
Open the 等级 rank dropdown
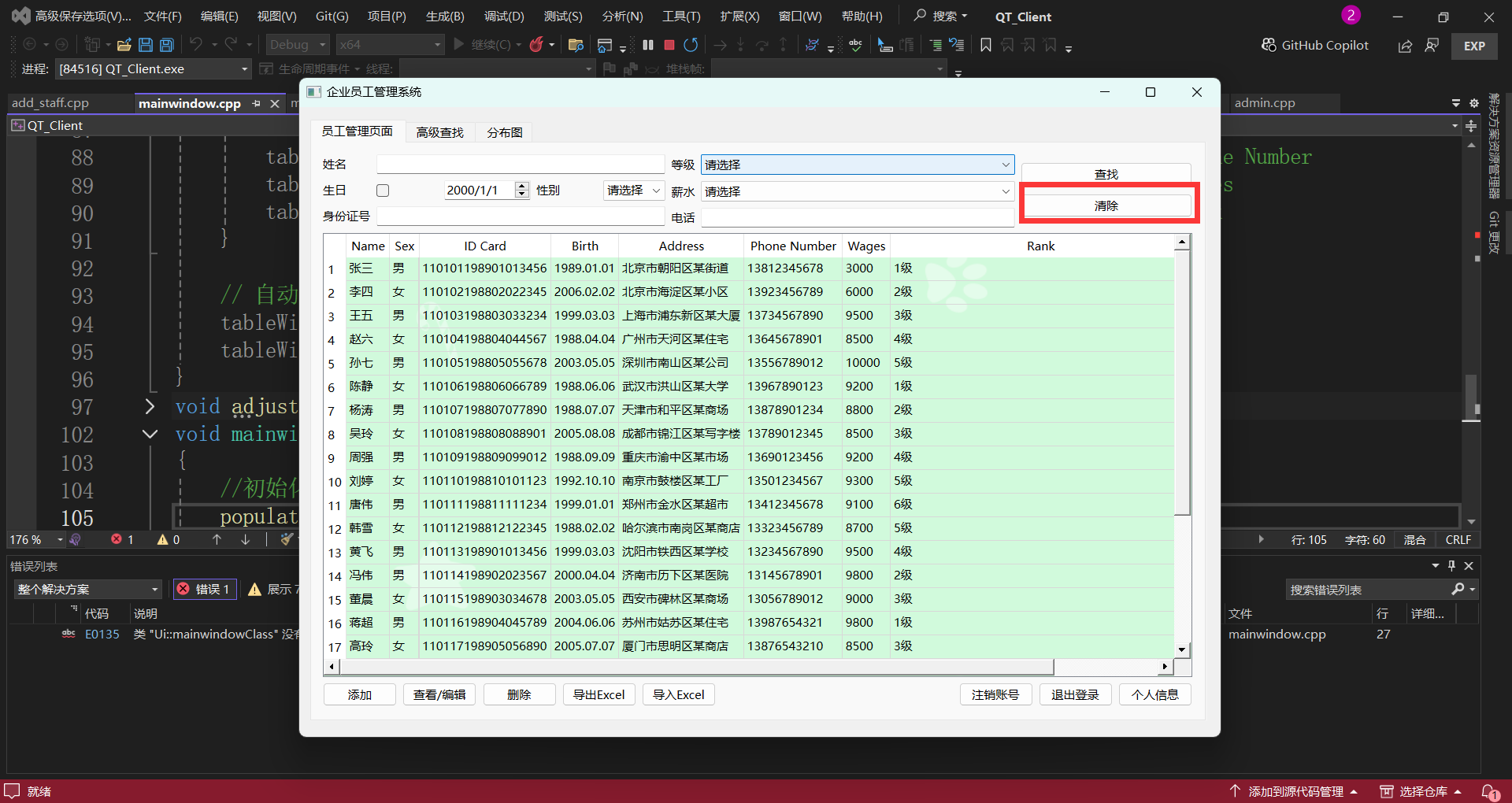pyautogui.click(x=857, y=165)
